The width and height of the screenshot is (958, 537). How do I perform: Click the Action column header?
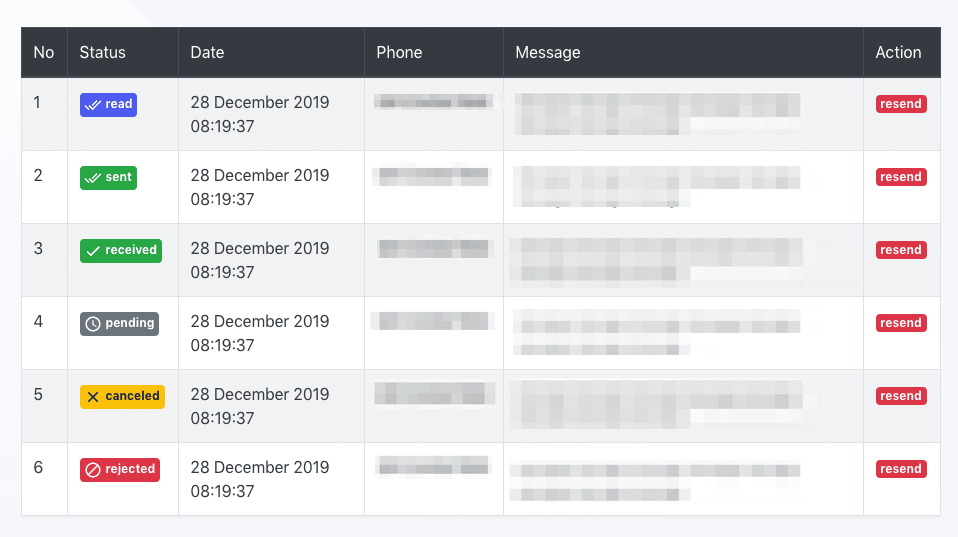tap(898, 52)
